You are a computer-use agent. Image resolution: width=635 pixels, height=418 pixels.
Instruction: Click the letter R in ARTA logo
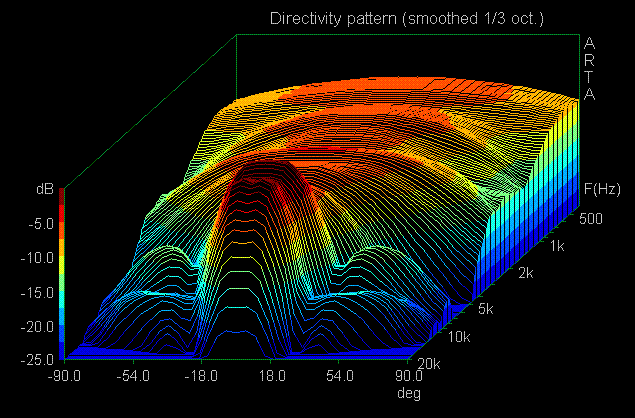[x=589, y=60]
